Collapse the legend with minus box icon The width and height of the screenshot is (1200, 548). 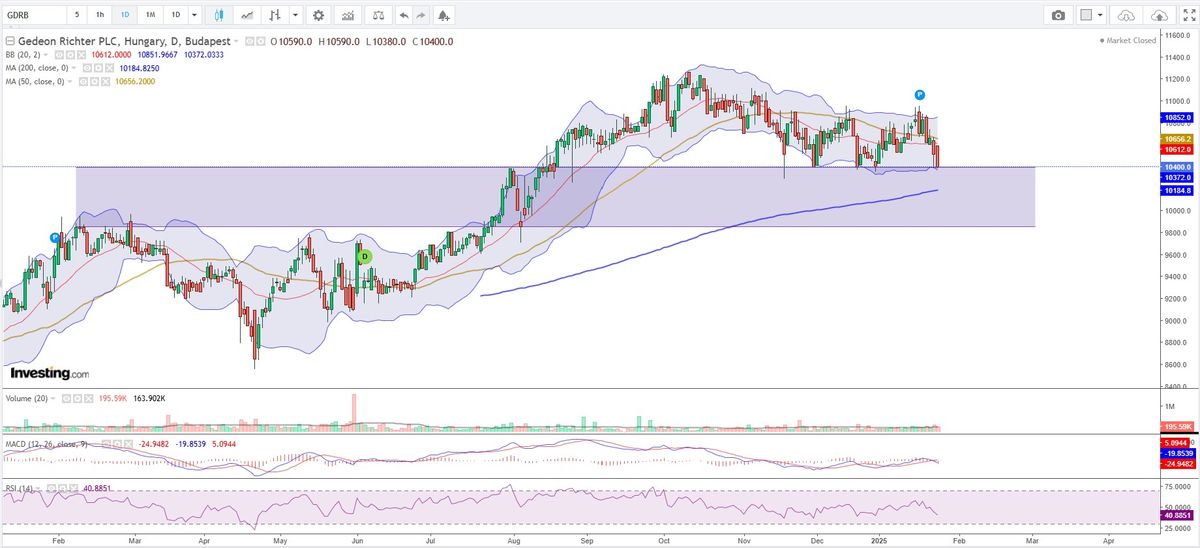click(x=10, y=41)
